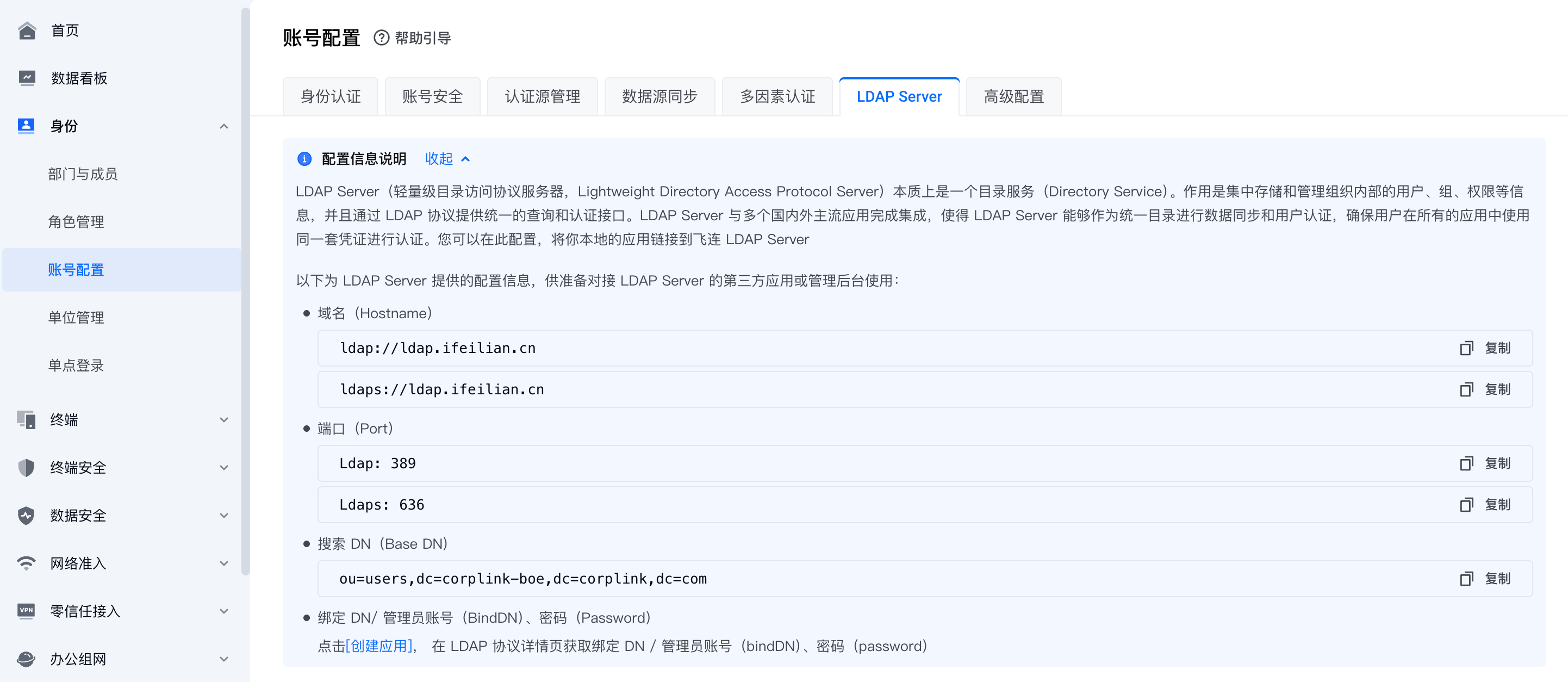Collapse the 身份 sidebar section

pyautogui.click(x=223, y=126)
